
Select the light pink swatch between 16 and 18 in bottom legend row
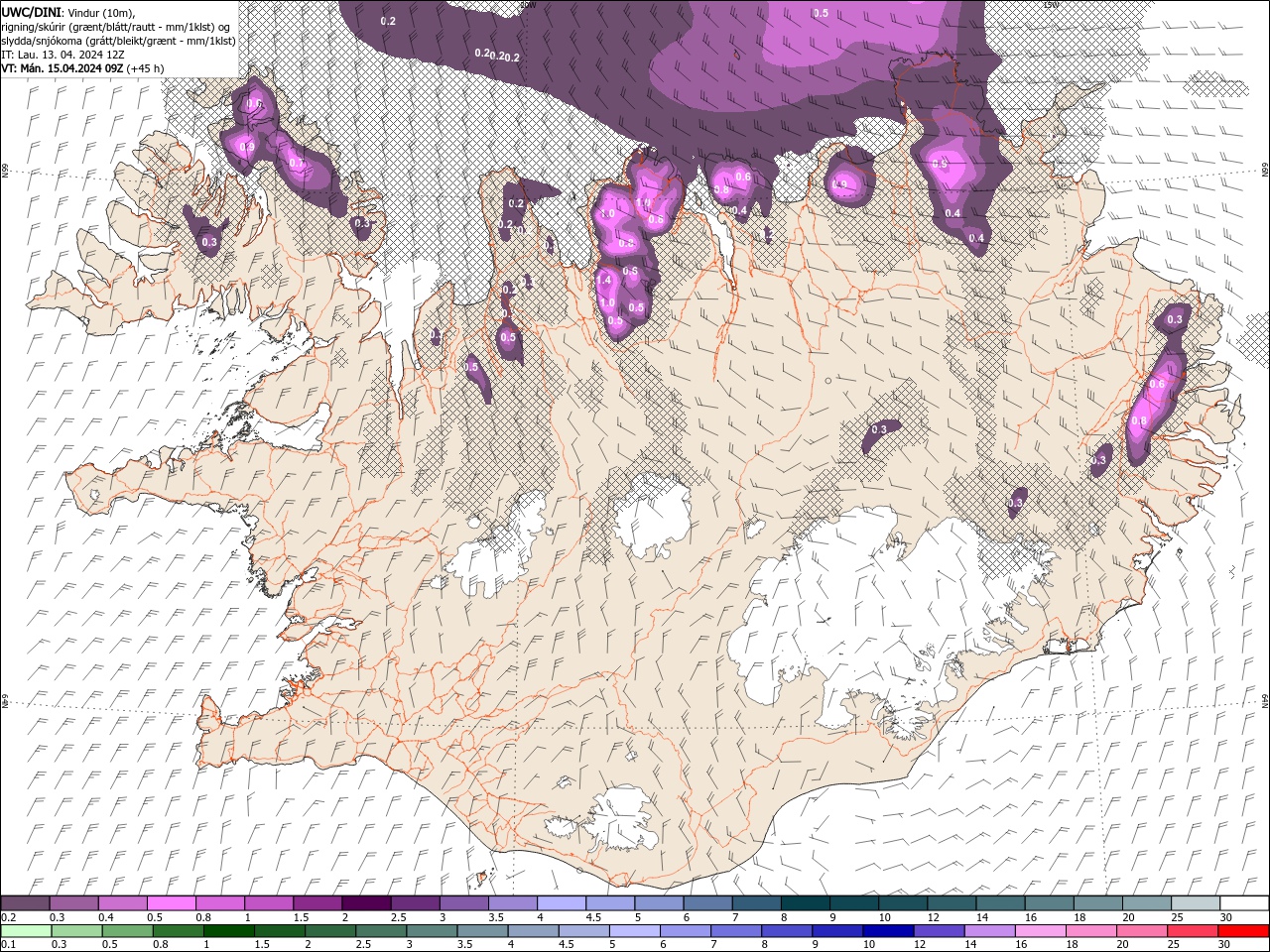[x=1041, y=931]
